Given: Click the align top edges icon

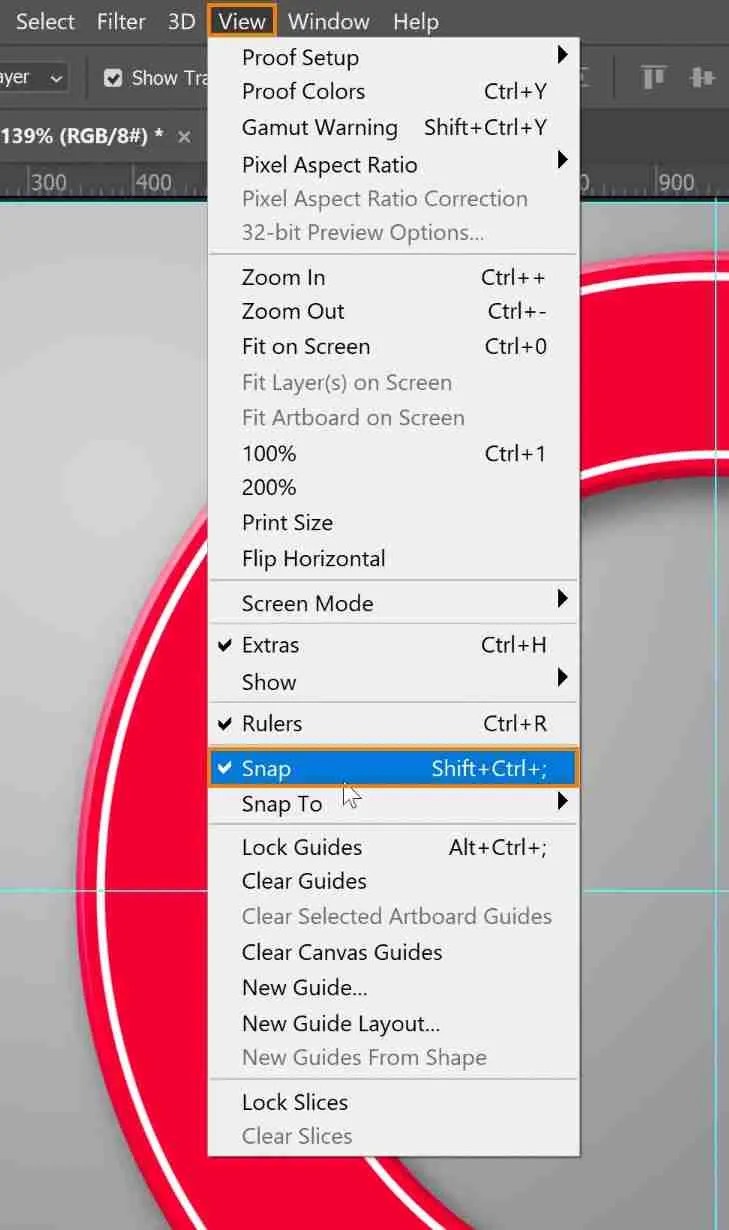Looking at the screenshot, I should point(653,76).
